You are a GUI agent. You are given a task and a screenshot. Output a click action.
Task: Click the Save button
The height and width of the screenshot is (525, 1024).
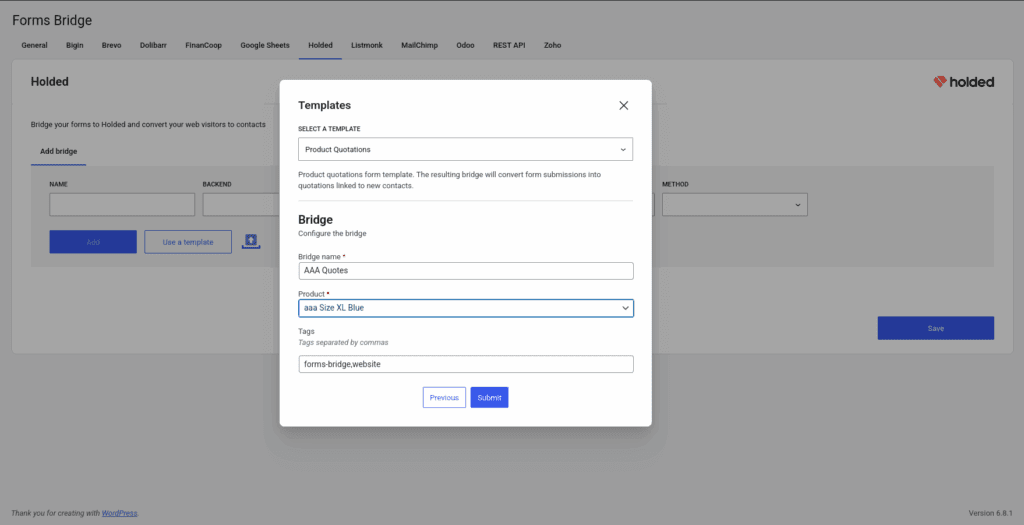(x=936, y=328)
